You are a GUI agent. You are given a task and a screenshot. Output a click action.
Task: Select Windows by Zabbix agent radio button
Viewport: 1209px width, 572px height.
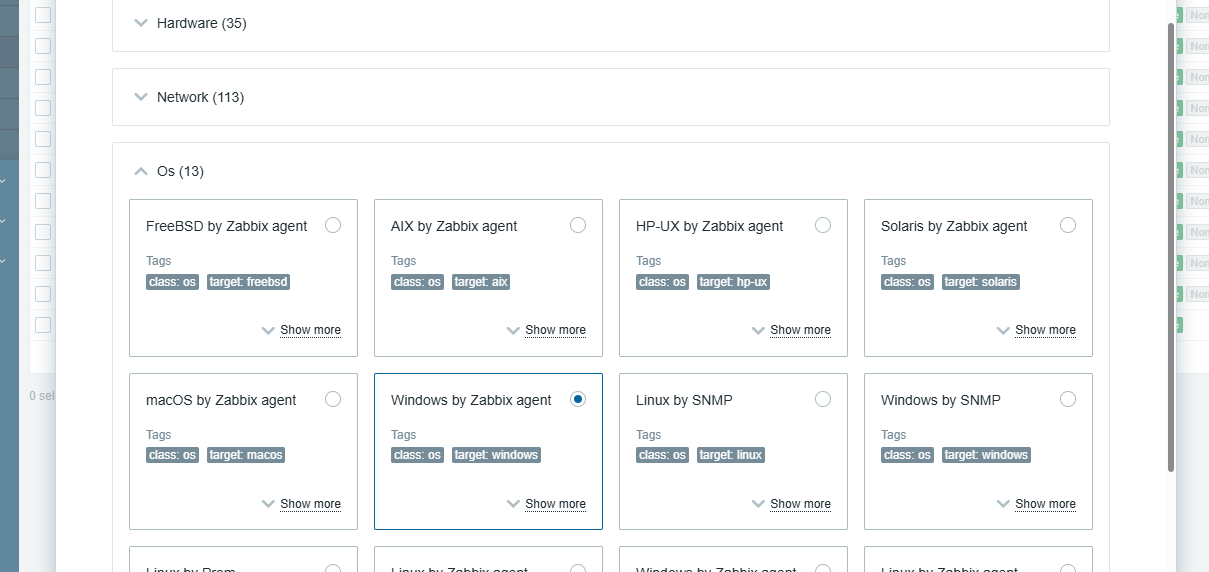(x=578, y=399)
